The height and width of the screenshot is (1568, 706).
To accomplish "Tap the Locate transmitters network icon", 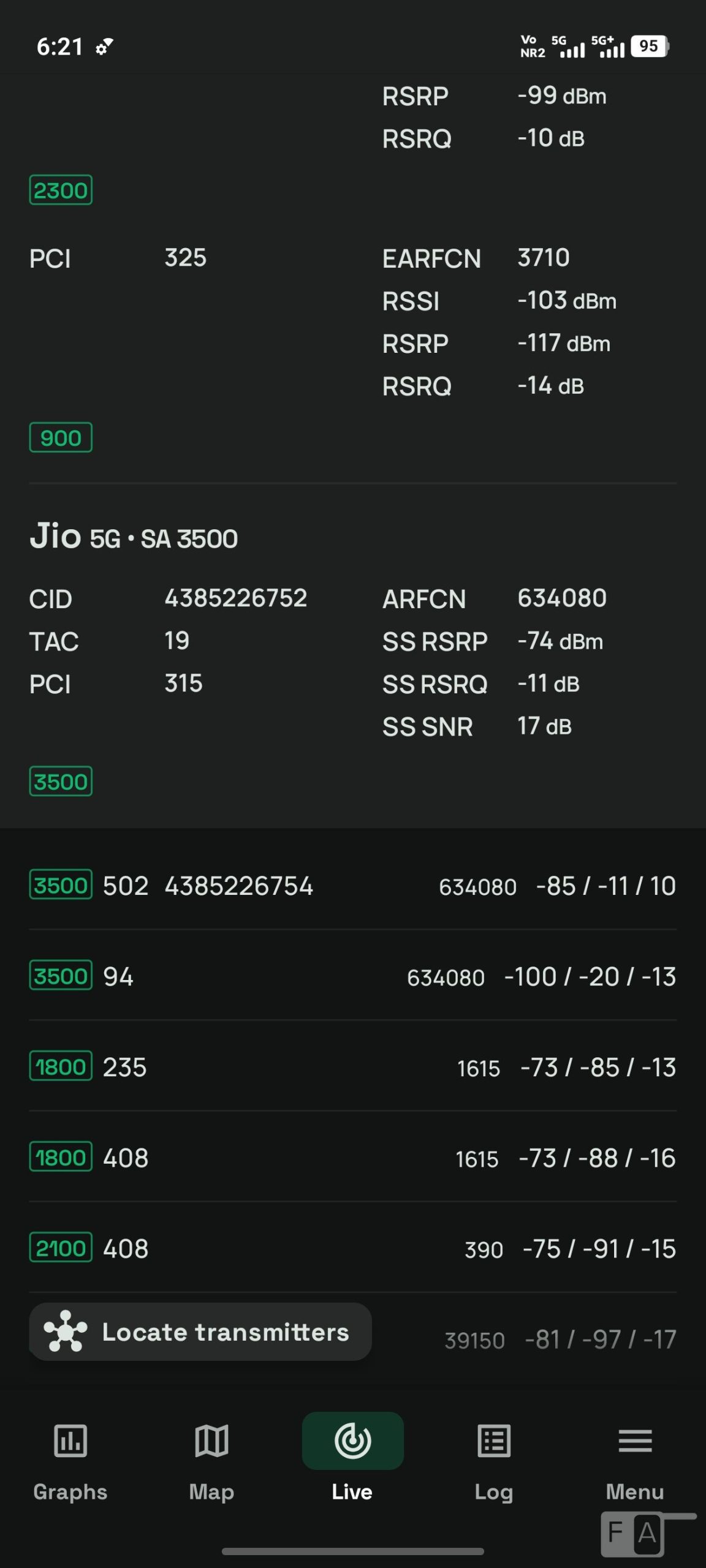I will coord(66,1332).
